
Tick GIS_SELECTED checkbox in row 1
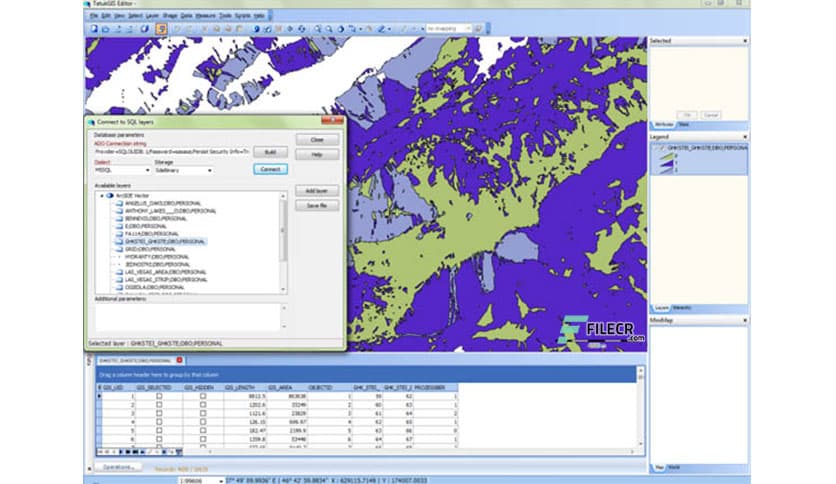click(159, 396)
